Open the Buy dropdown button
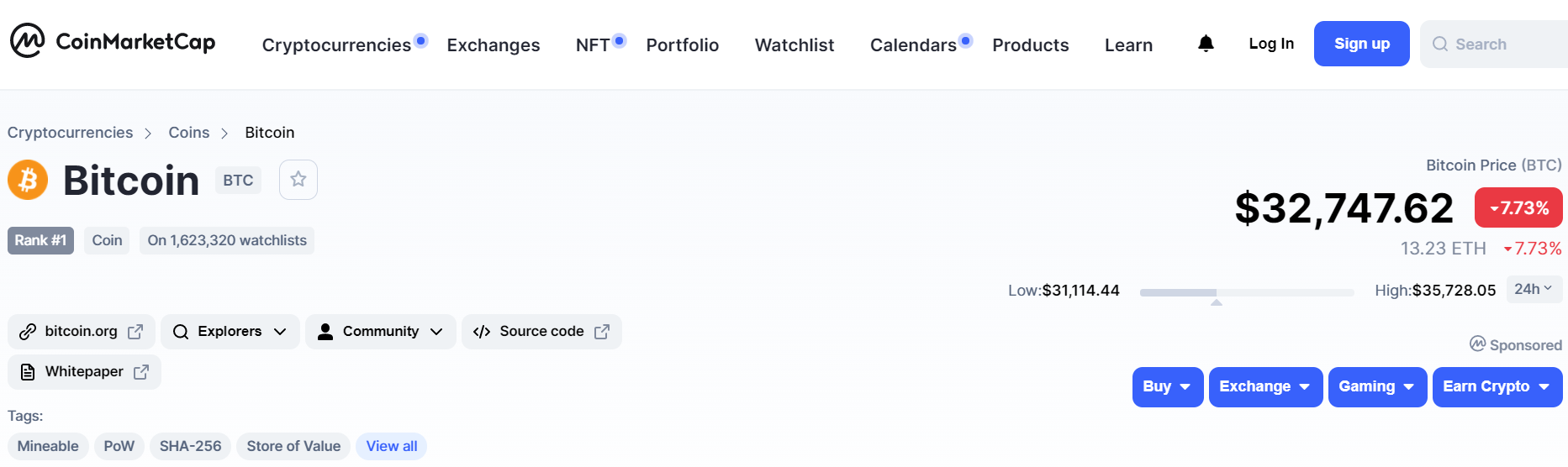 tap(1167, 386)
